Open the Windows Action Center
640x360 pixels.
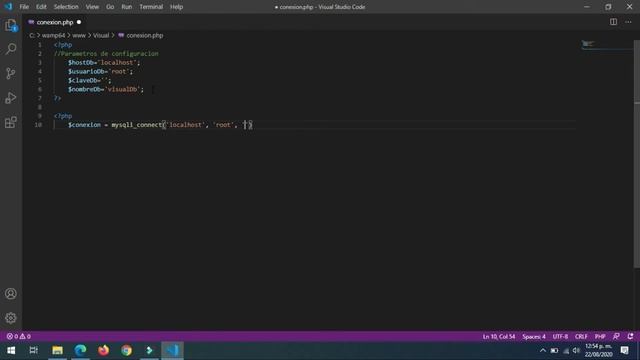[x=624, y=351]
